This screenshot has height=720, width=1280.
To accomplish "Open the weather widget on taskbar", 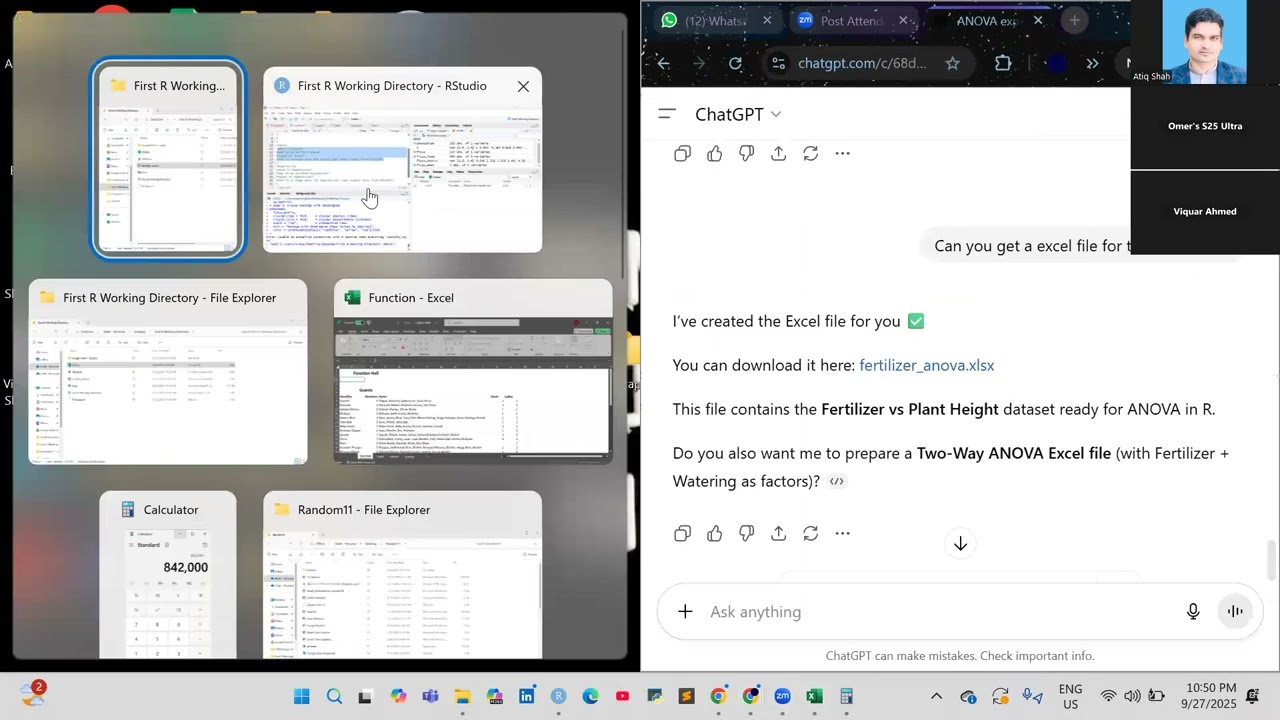I will click(x=32, y=694).
